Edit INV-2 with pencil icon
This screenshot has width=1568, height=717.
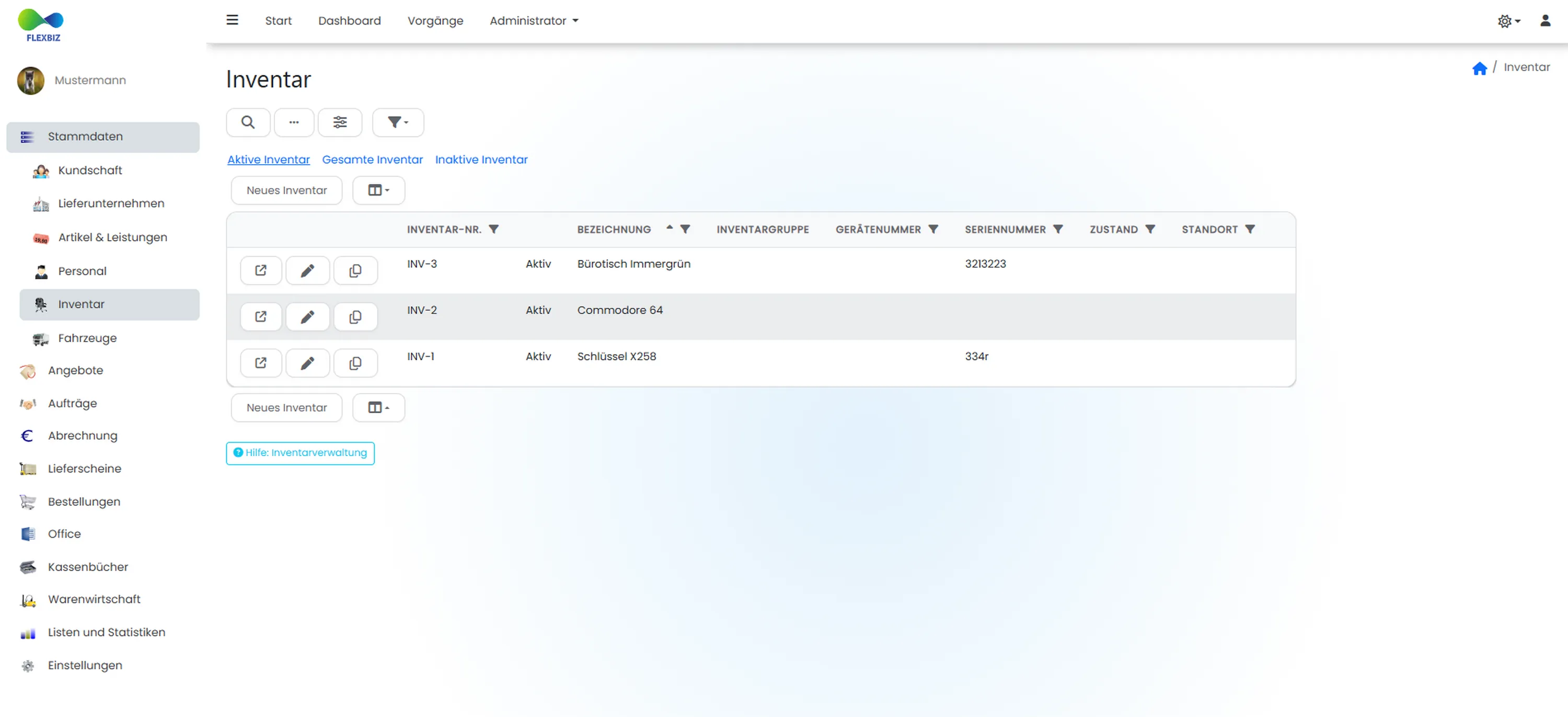tap(307, 317)
